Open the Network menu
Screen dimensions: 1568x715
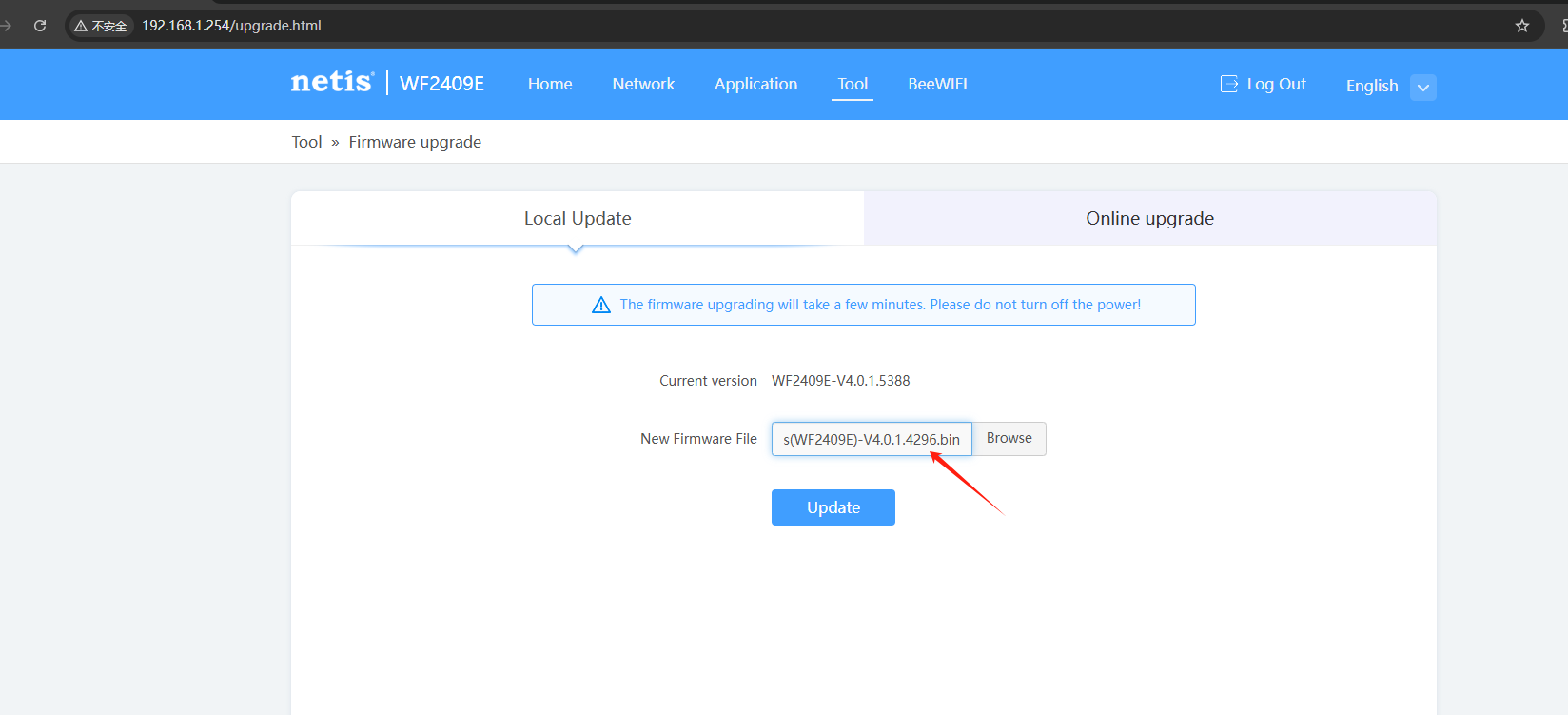click(643, 84)
